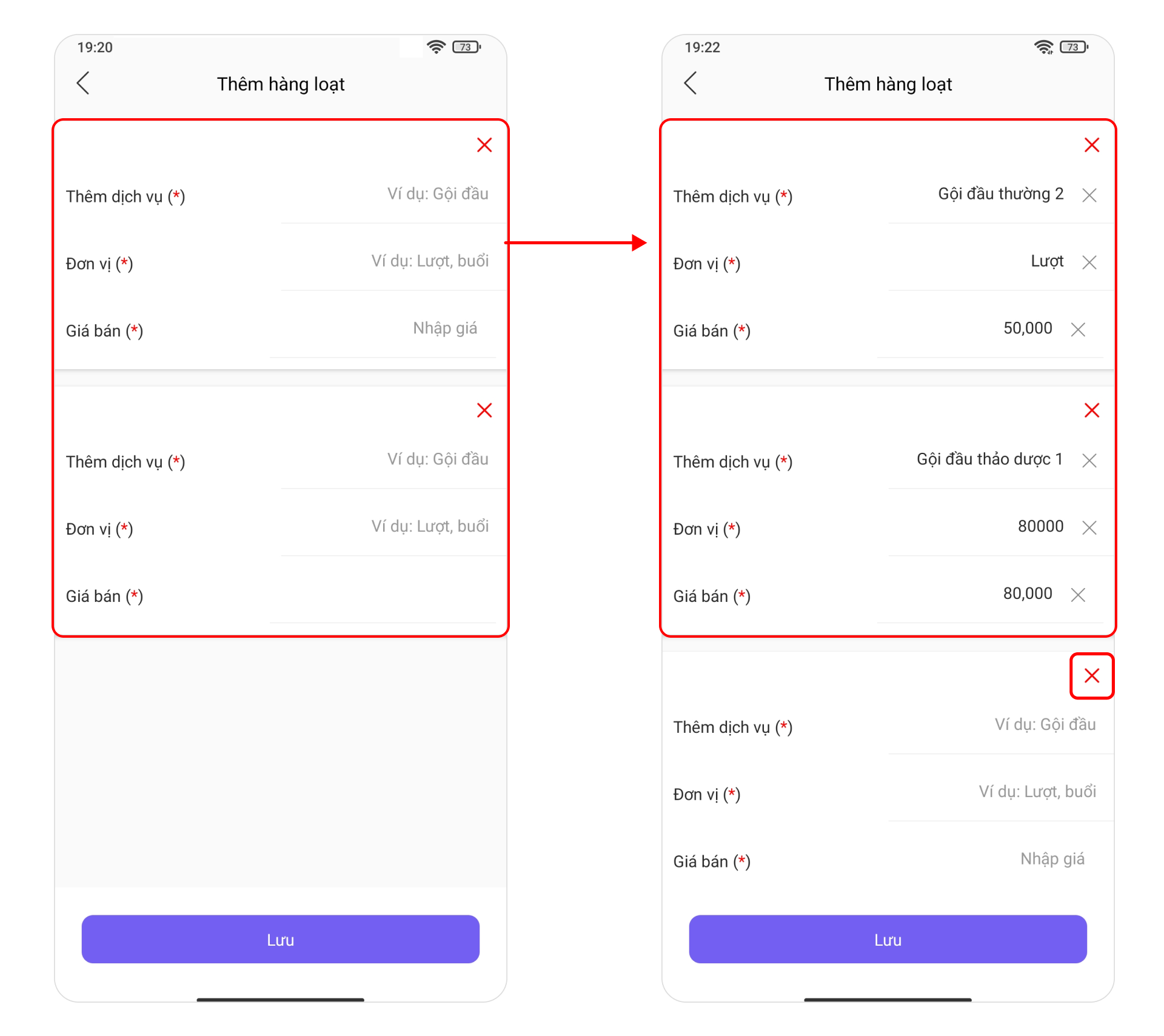Clear the 'Gội đầu thường 2' service name
1164x1036 pixels.
click(x=1089, y=195)
